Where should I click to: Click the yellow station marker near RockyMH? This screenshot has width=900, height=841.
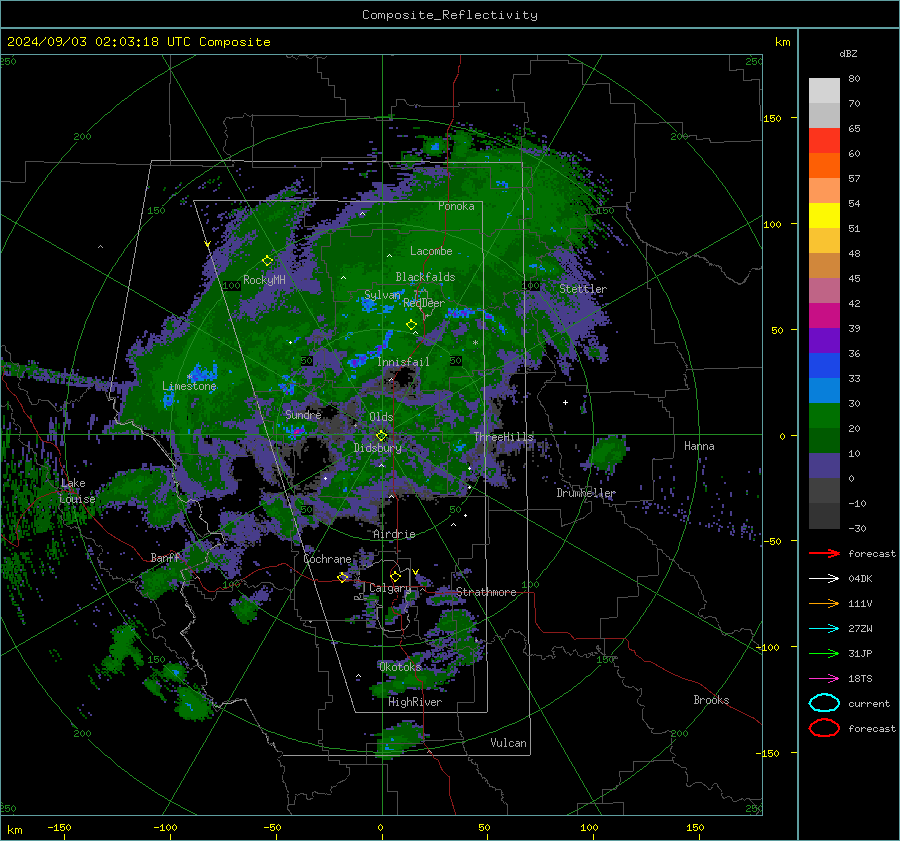tap(267, 261)
